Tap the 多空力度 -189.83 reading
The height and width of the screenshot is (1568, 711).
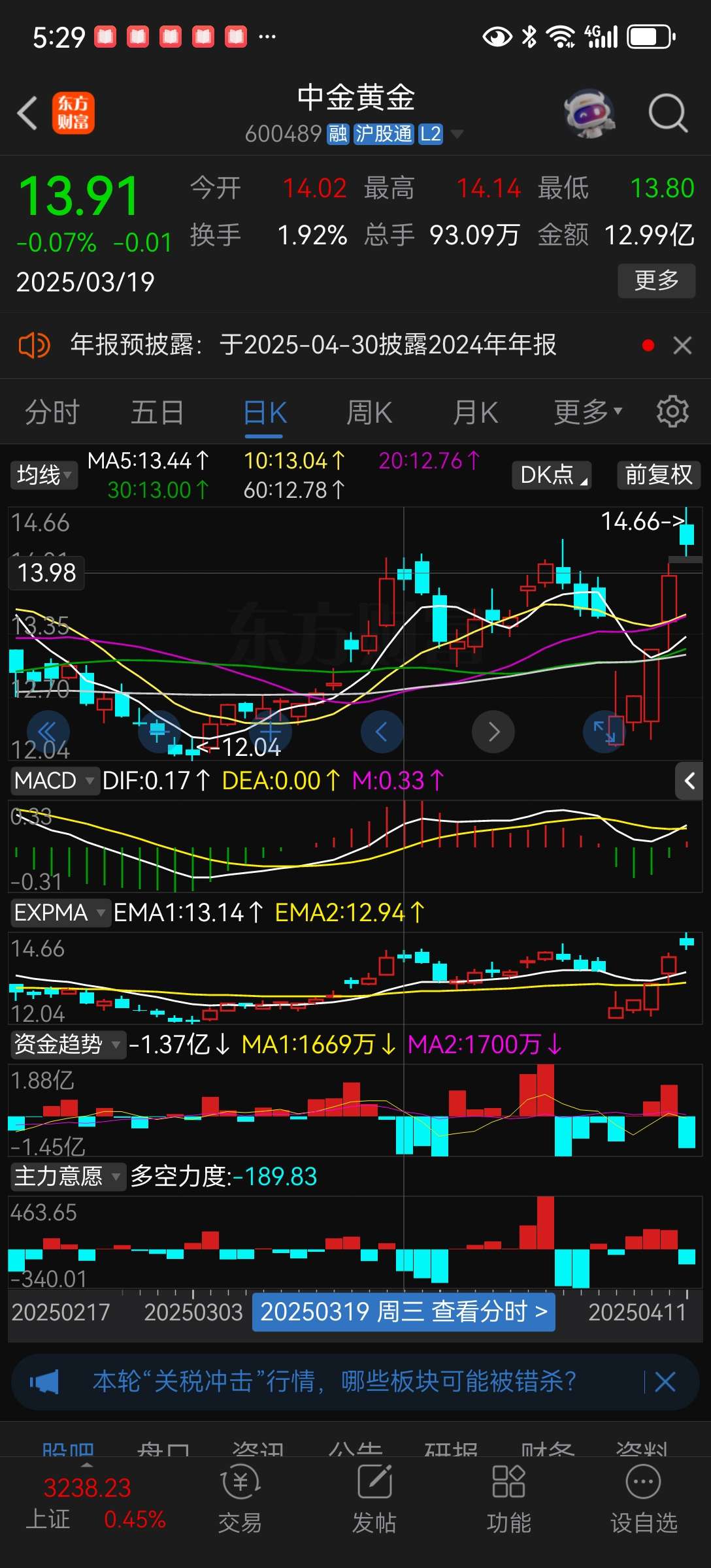pos(223,1177)
